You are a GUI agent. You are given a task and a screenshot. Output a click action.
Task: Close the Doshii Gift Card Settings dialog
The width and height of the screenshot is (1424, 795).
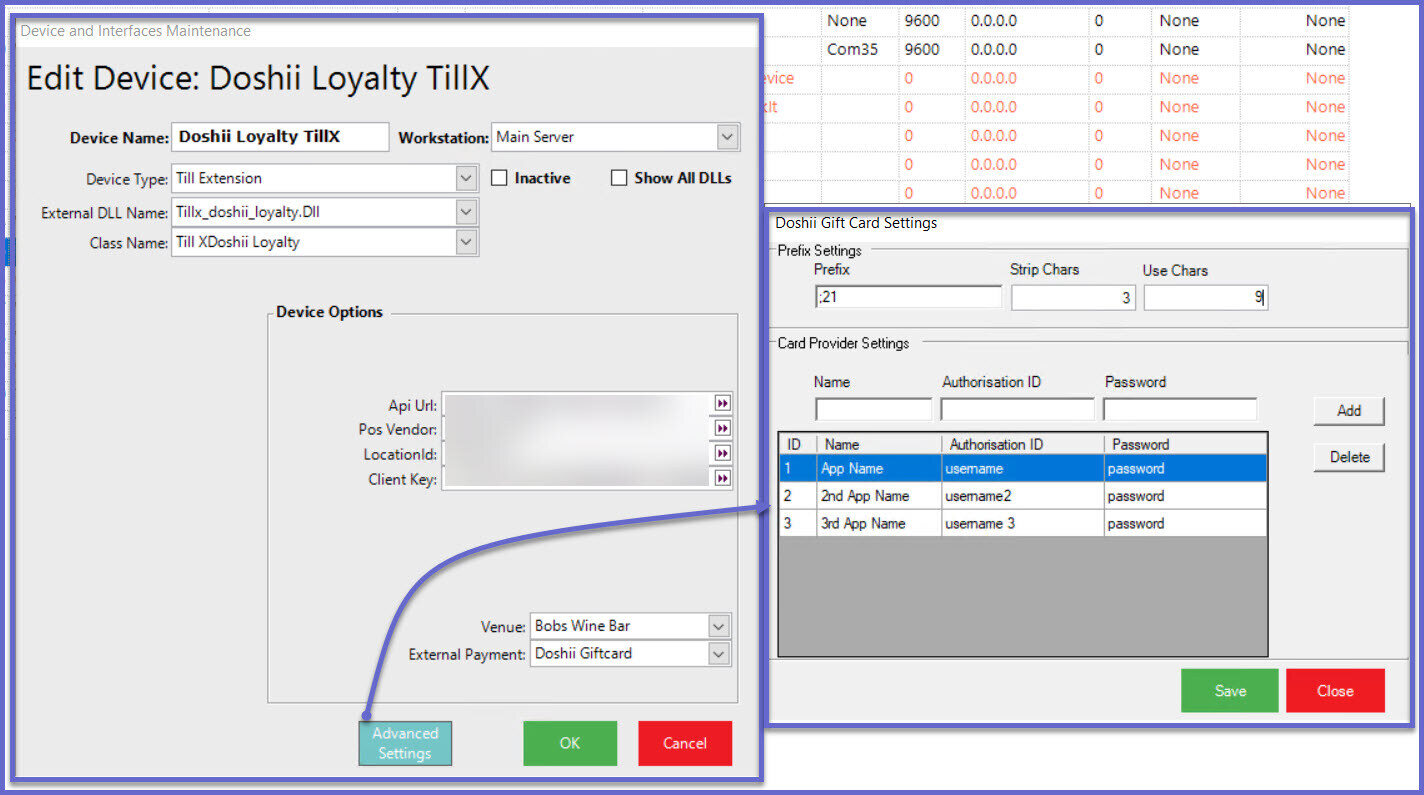(1335, 691)
